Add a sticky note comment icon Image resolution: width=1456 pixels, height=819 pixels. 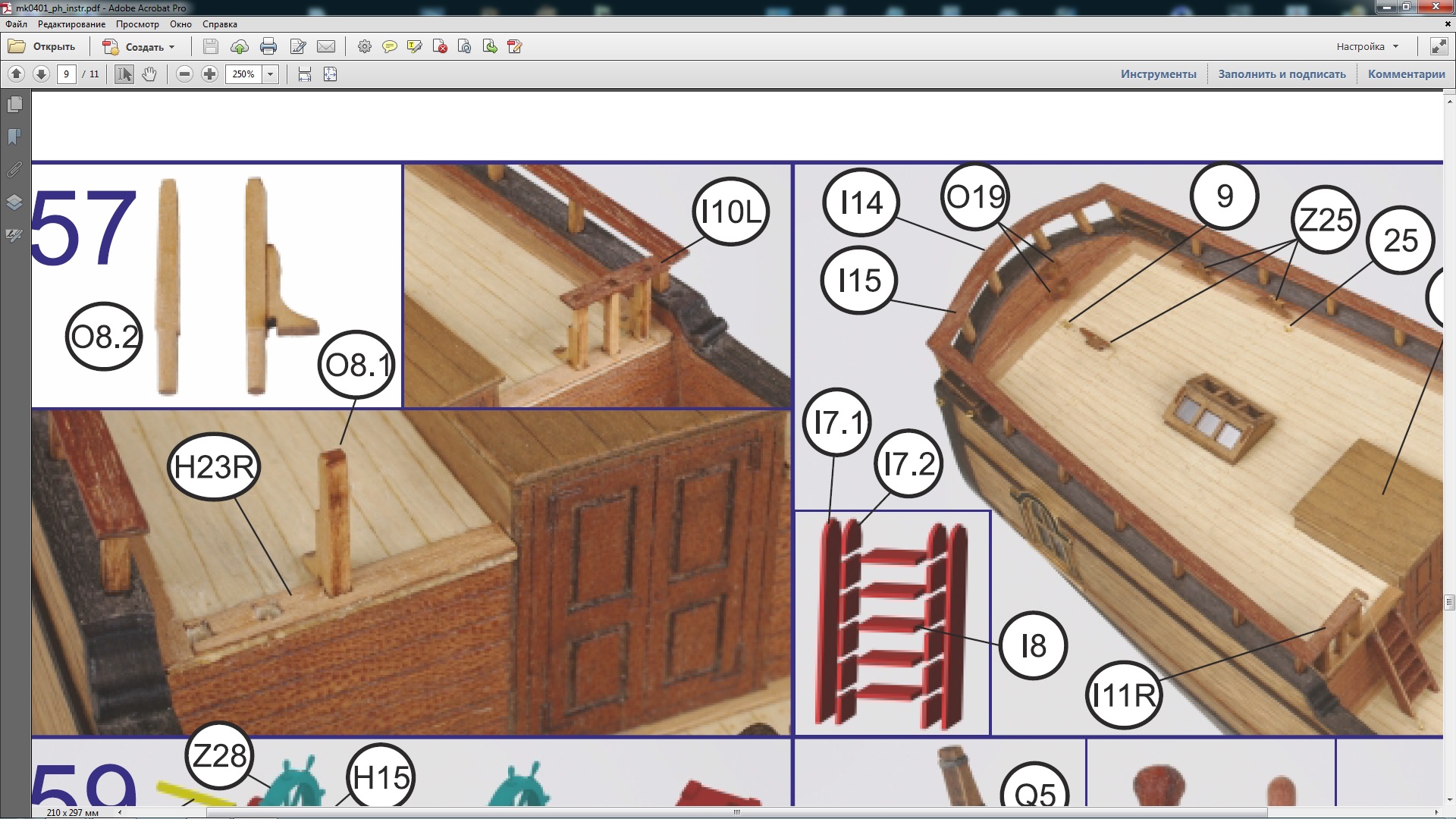(x=390, y=46)
